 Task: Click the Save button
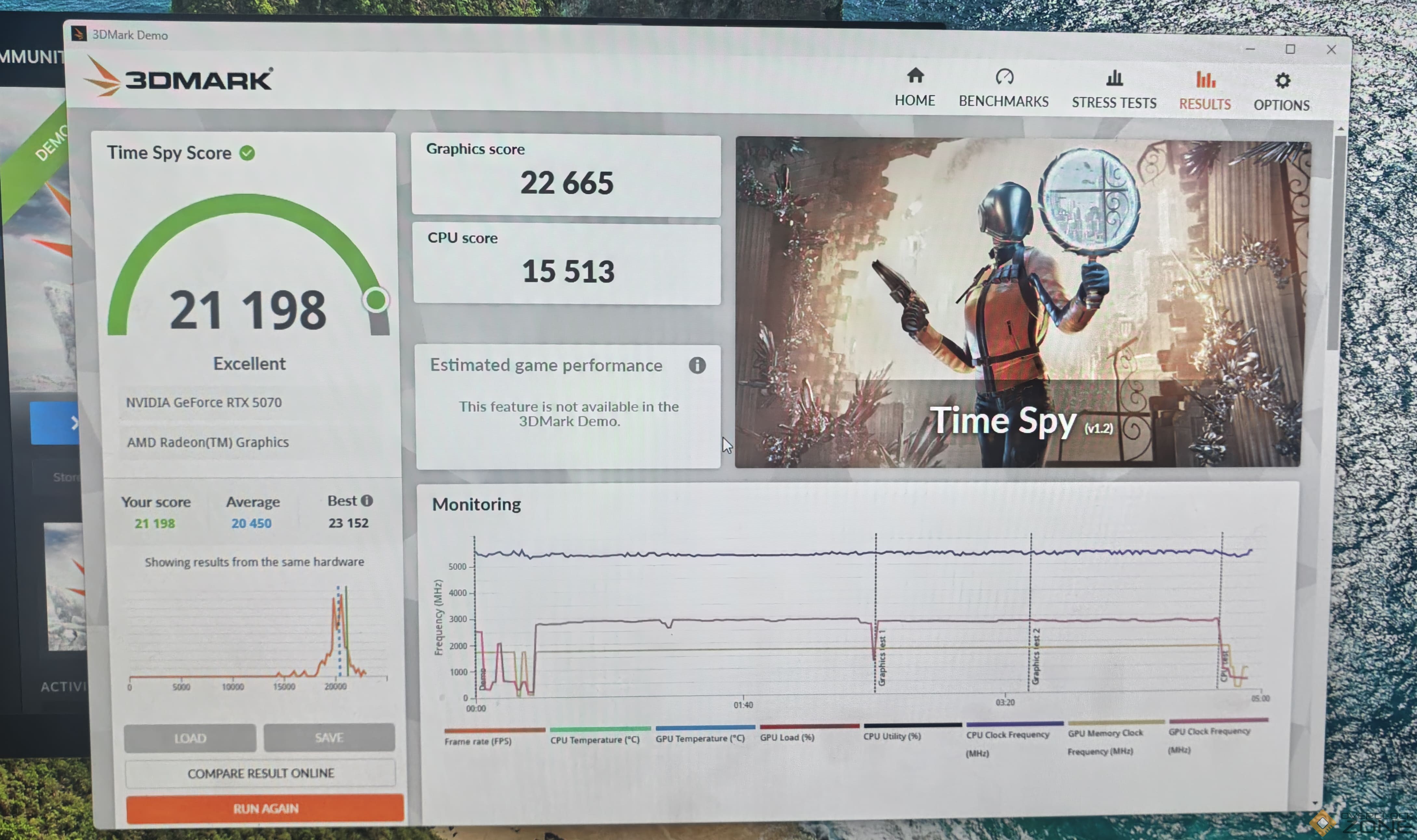click(x=329, y=737)
